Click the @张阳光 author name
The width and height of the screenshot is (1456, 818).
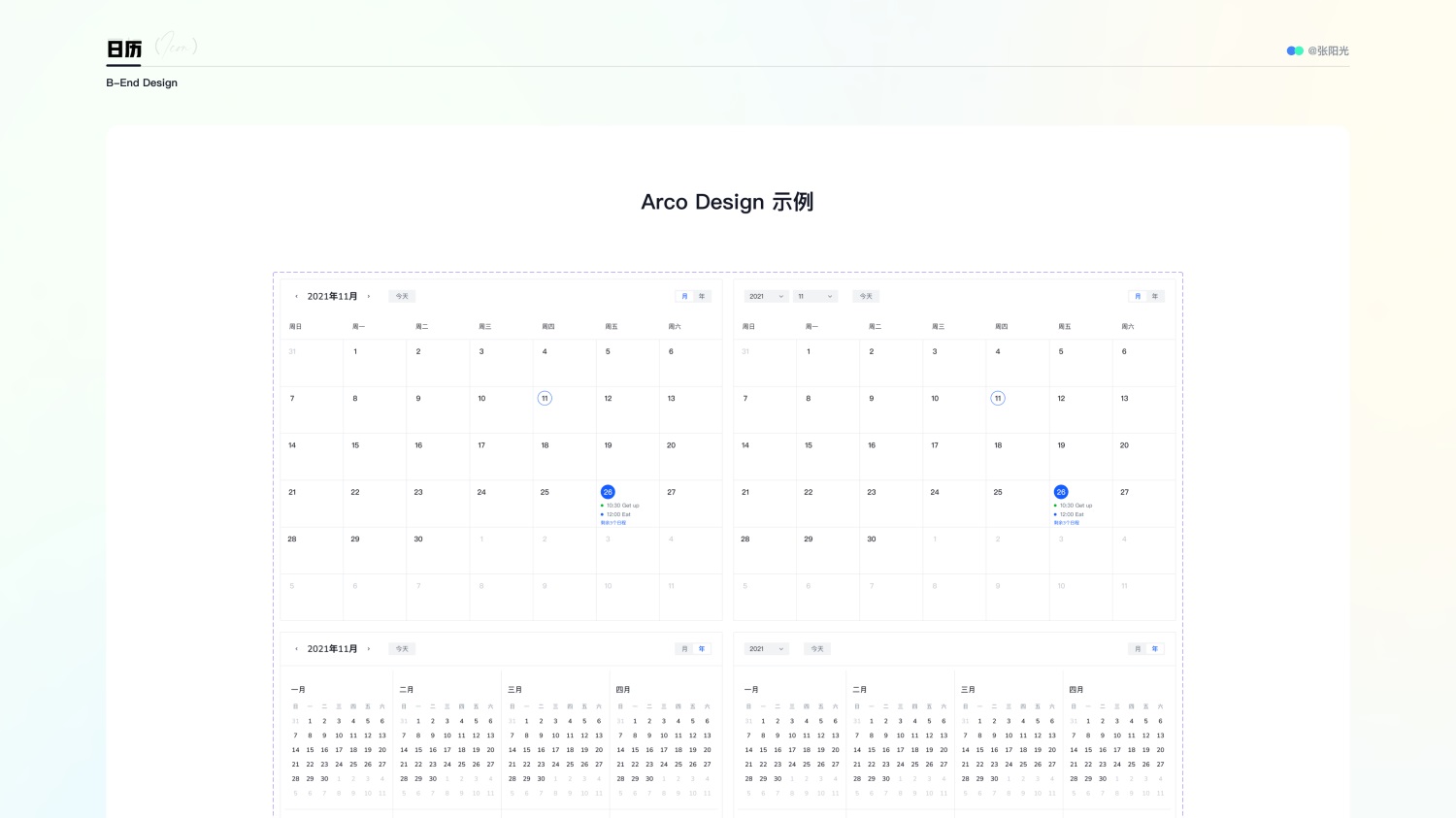[x=1328, y=50]
